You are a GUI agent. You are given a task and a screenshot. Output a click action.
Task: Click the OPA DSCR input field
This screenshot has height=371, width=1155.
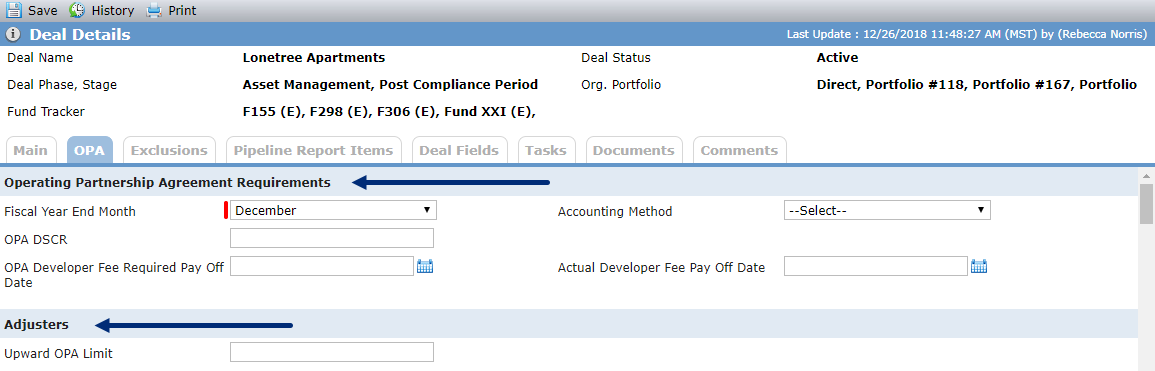(x=332, y=238)
